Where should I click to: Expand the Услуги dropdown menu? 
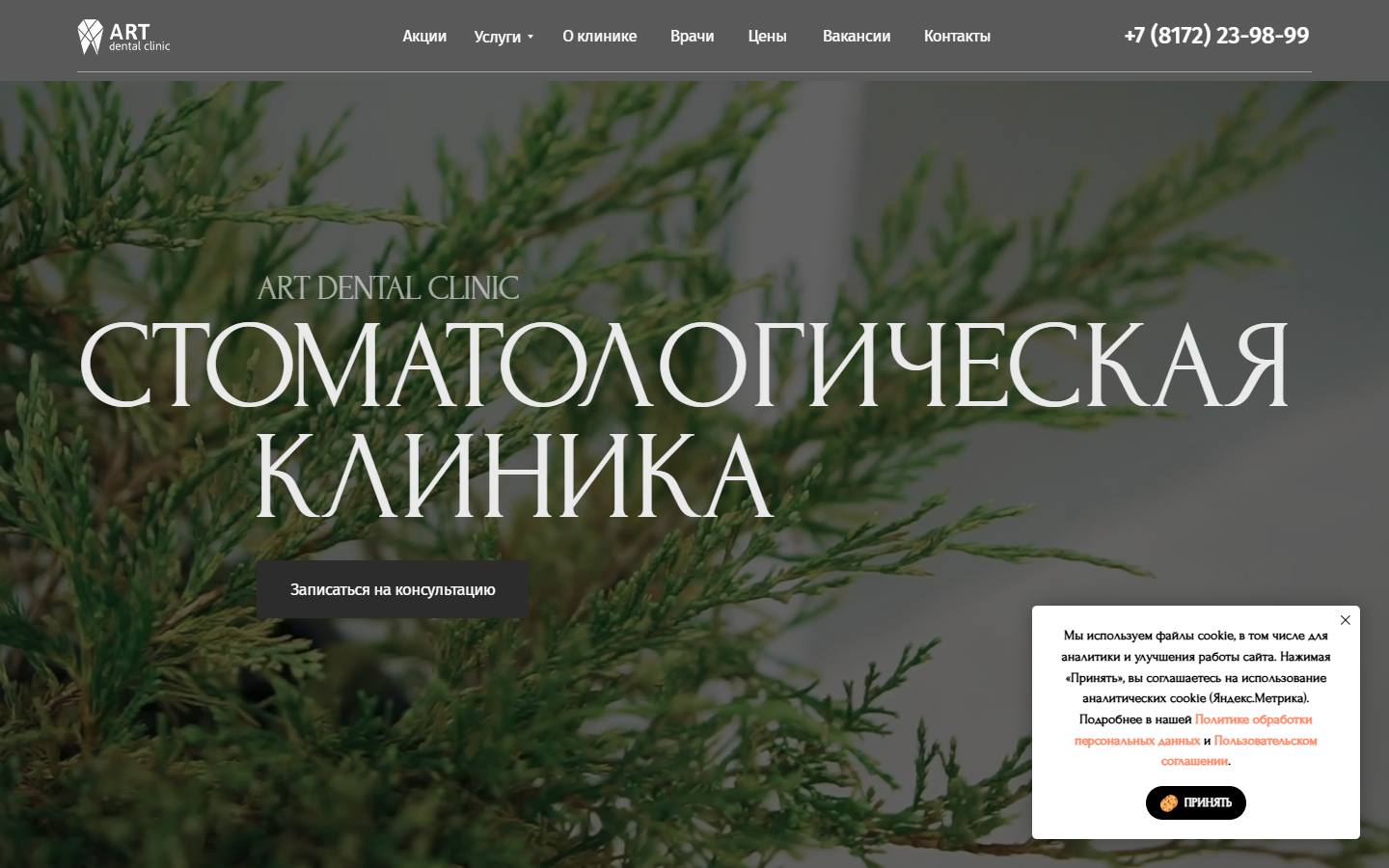[x=504, y=37]
